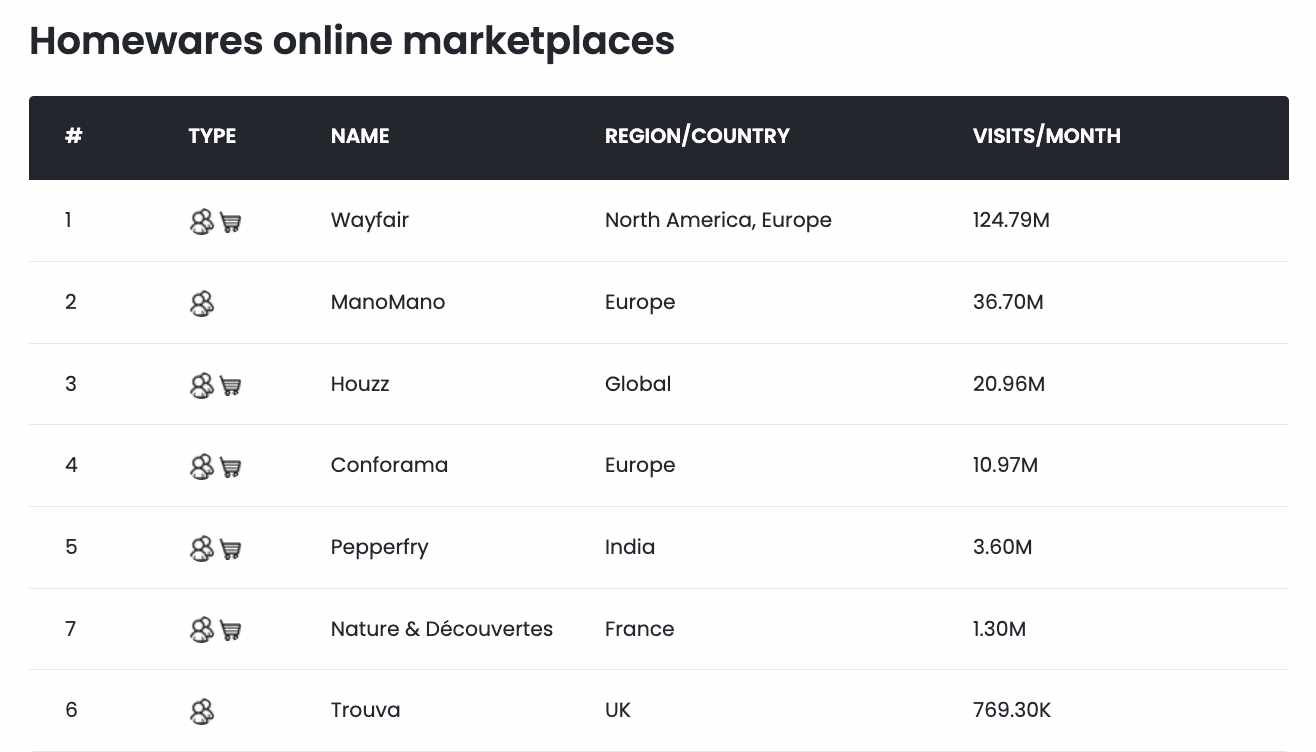Image resolution: width=1316 pixels, height=752 pixels.
Task: Click the TYPE column header
Action: point(212,136)
